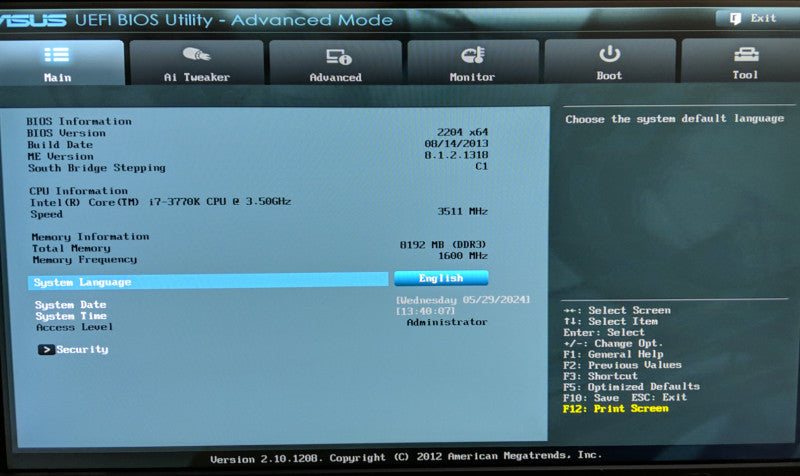Image resolution: width=800 pixels, height=476 pixels.
Task: Click the UEFI BIOS Utility title text
Action: coord(234,20)
